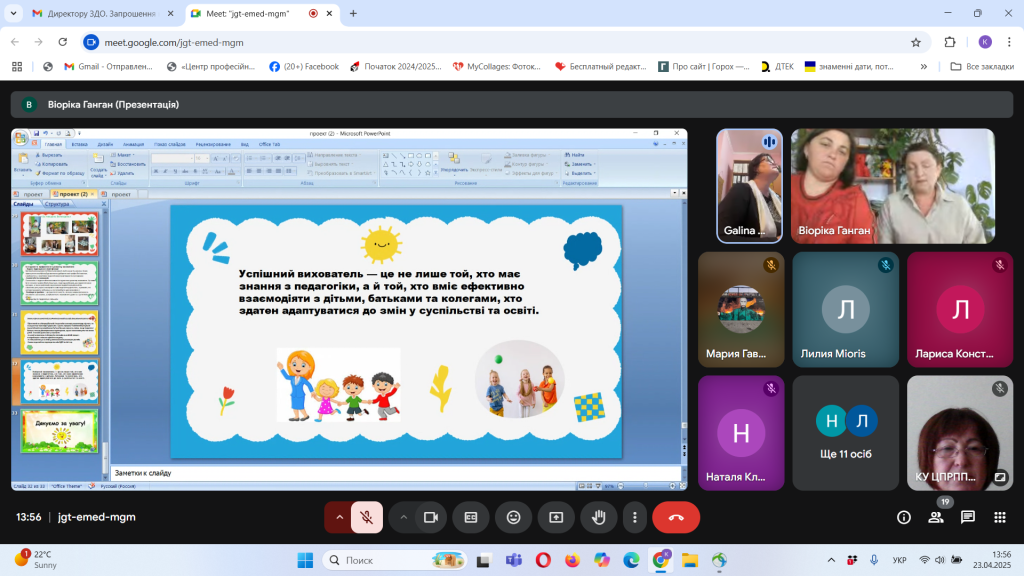Screen dimensions: 1024x576
Task: Bookmark this page with the star
Action: [916, 42]
